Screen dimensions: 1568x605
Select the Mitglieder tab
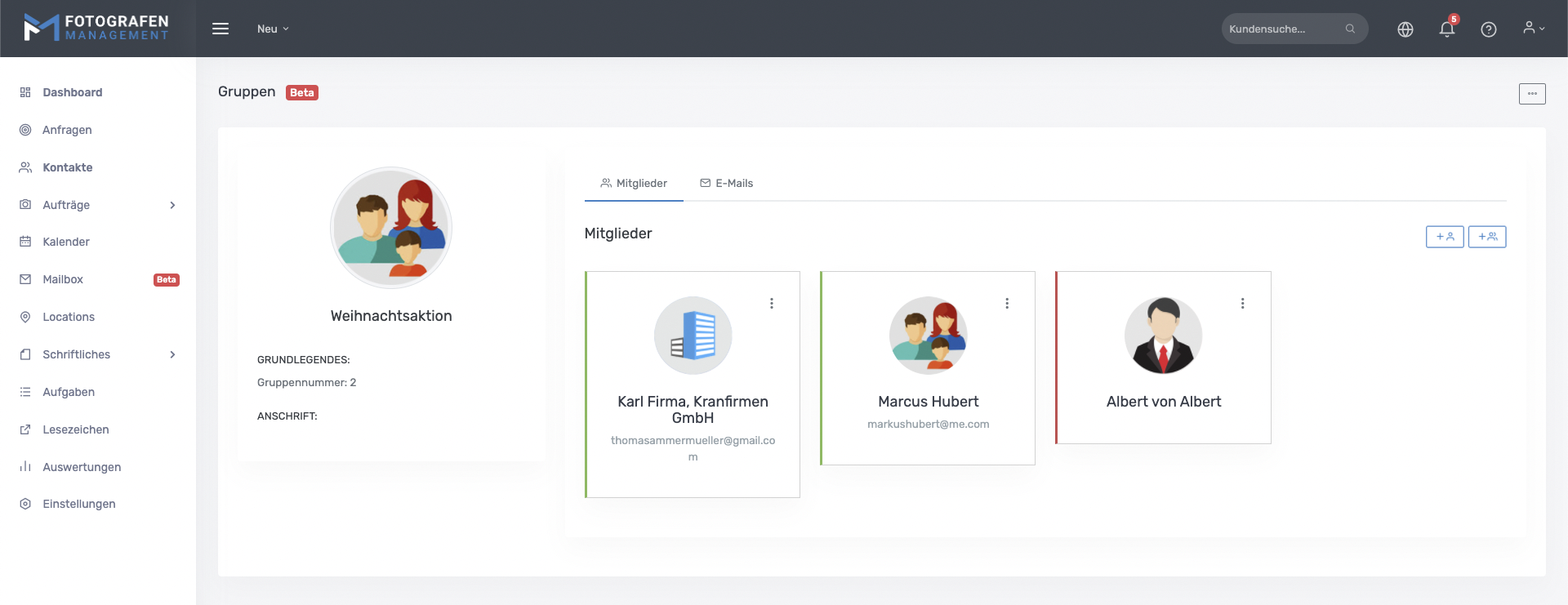coord(634,184)
